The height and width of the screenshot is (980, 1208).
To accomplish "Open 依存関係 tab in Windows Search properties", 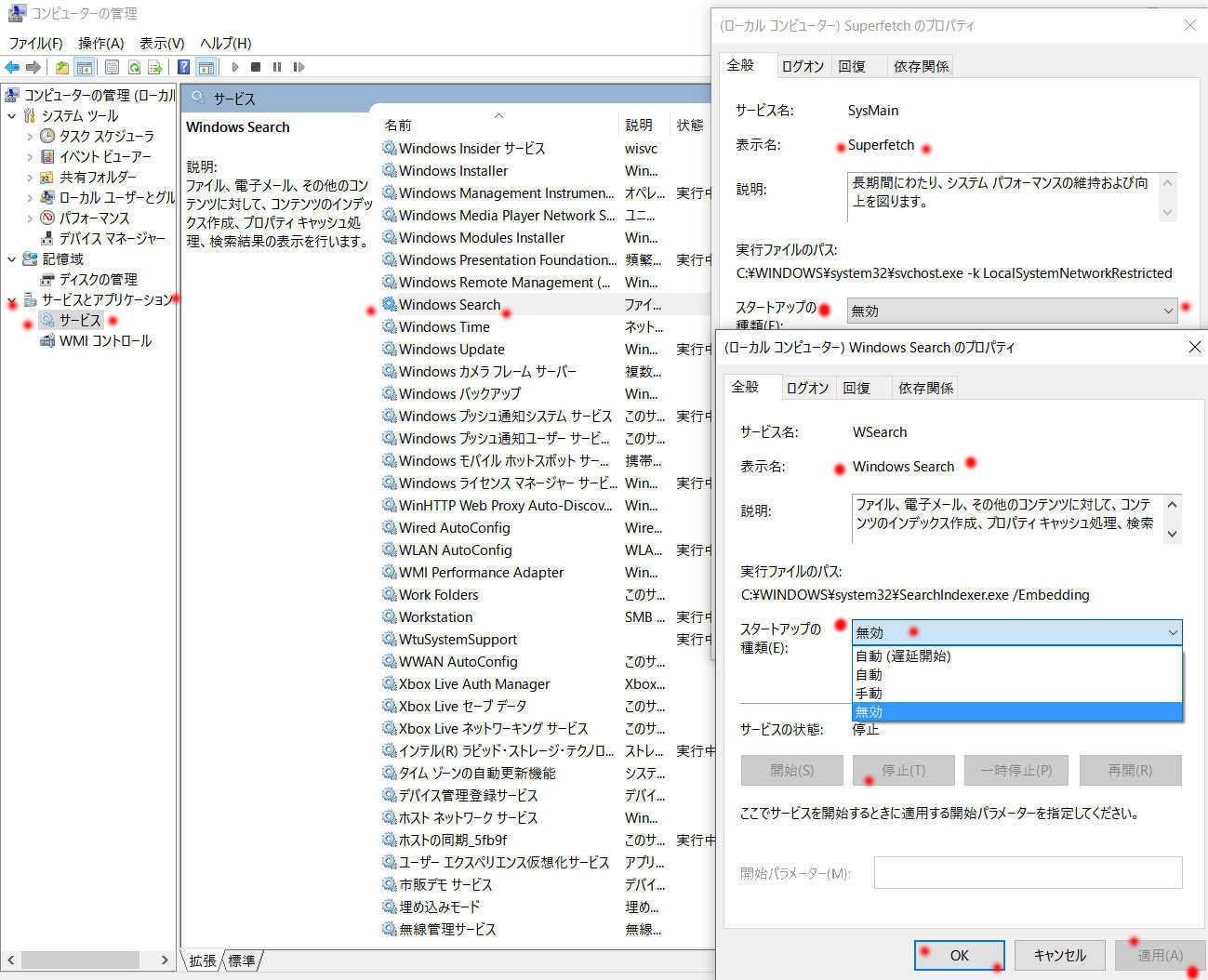I will (x=925, y=388).
